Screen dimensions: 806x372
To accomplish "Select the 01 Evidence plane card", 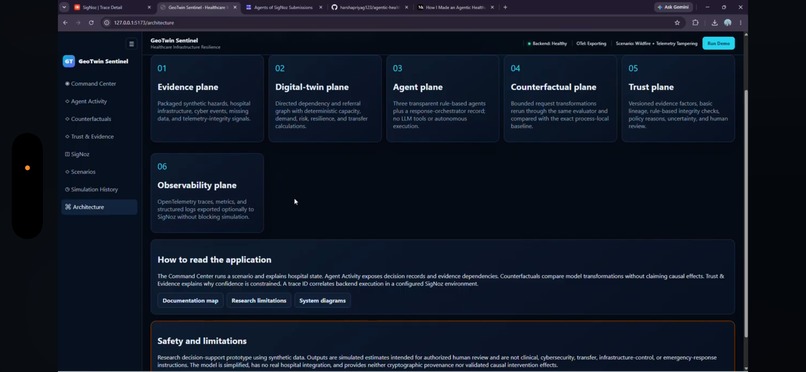I will click(x=207, y=99).
